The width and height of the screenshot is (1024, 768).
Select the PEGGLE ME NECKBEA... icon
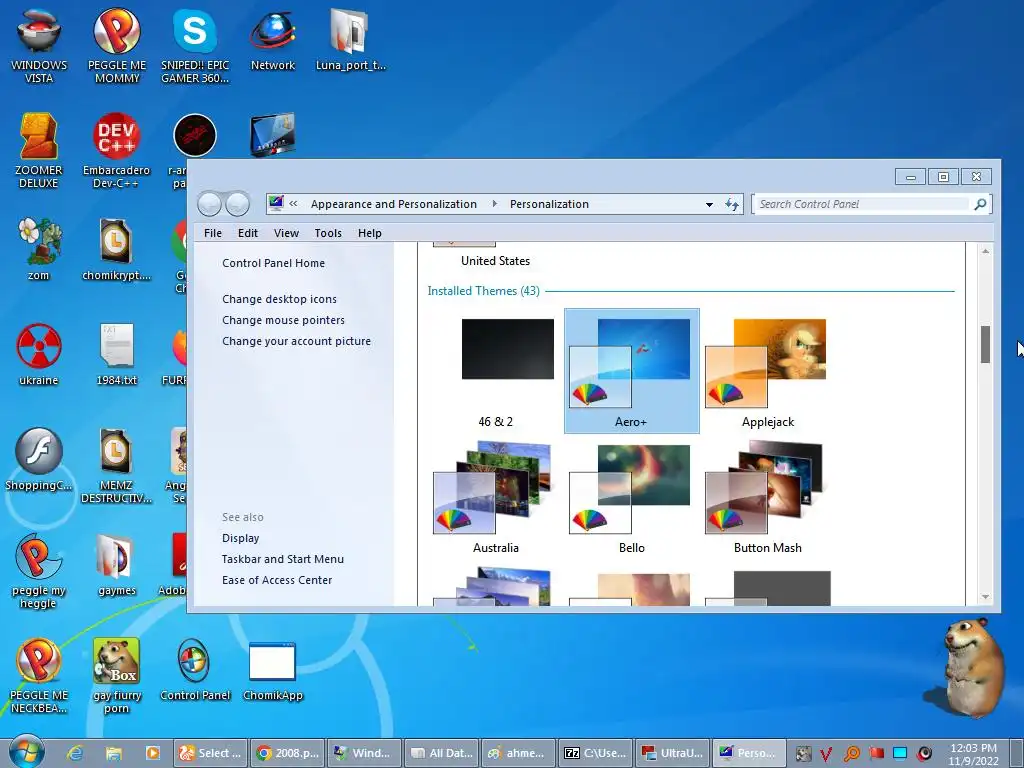[39, 676]
